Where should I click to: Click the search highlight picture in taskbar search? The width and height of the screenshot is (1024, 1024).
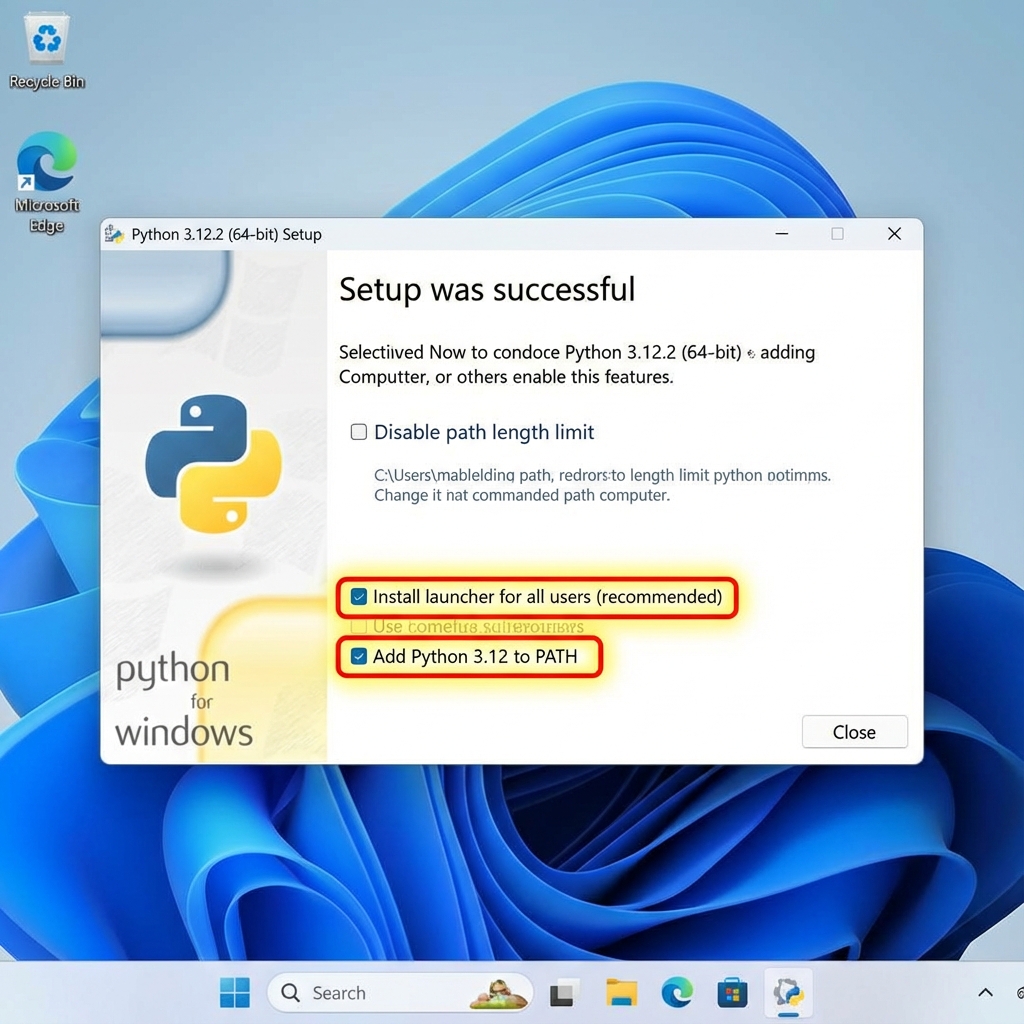point(498,994)
